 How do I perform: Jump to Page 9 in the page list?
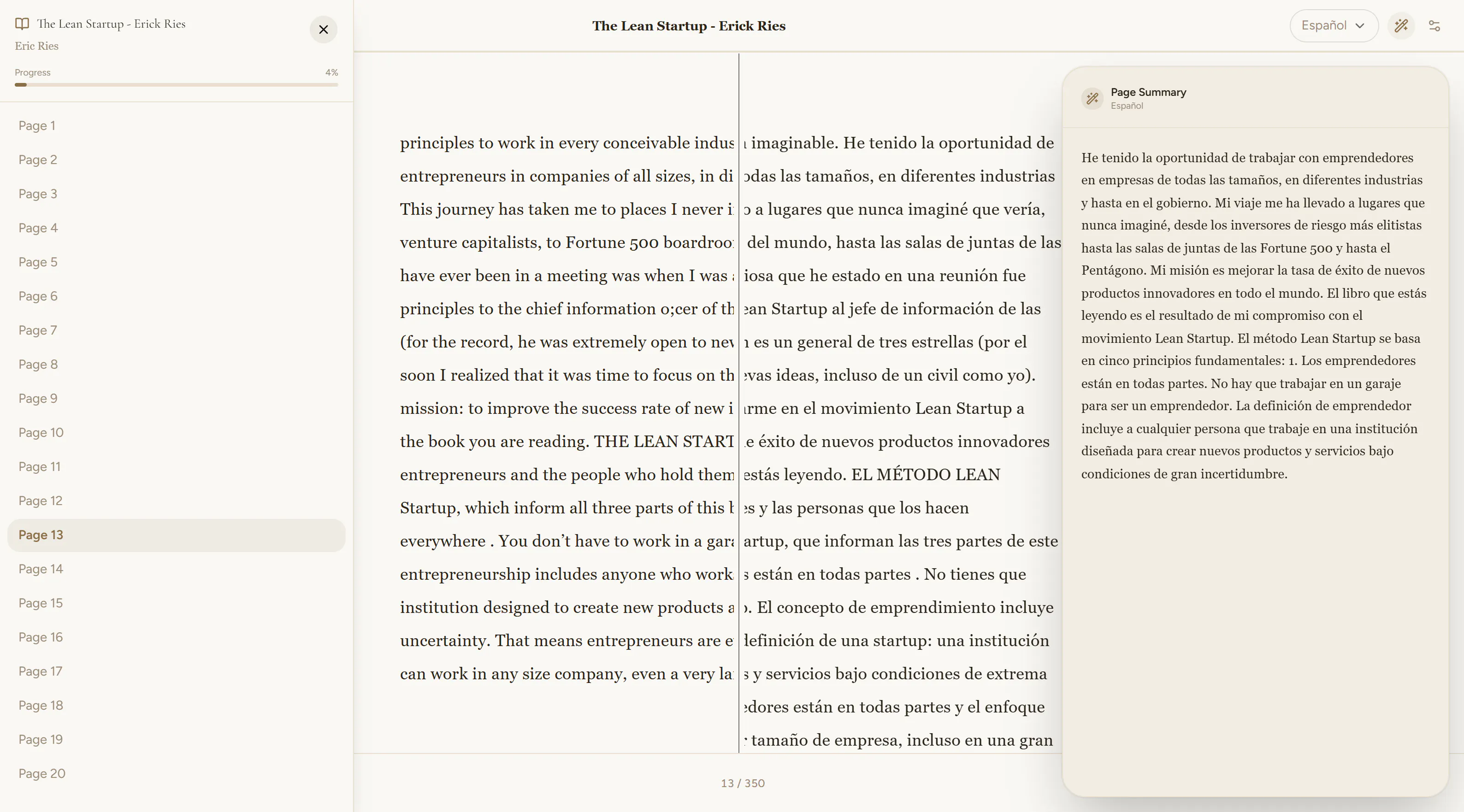tap(176, 398)
